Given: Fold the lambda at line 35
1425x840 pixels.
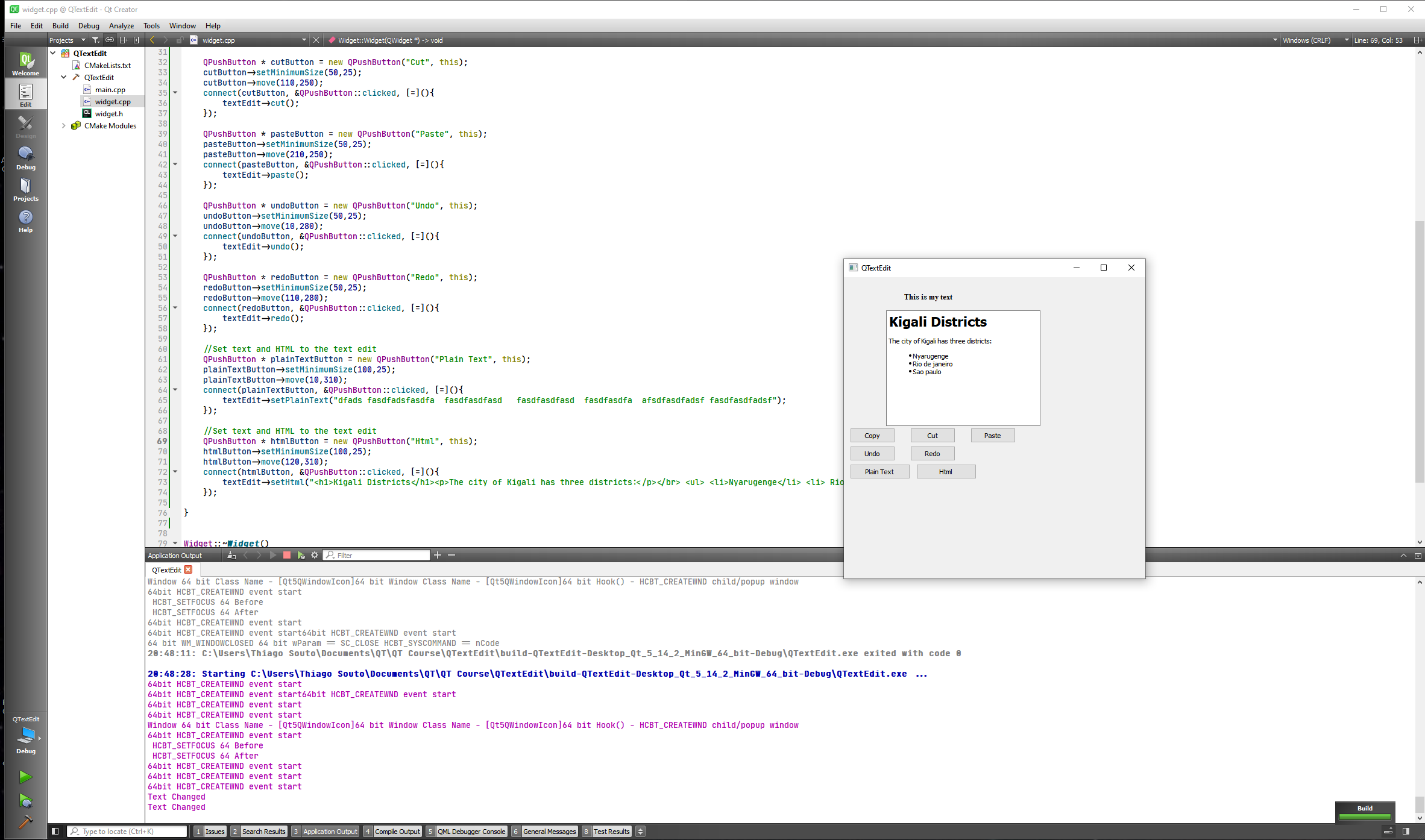Looking at the screenshot, I should pyautogui.click(x=175, y=93).
